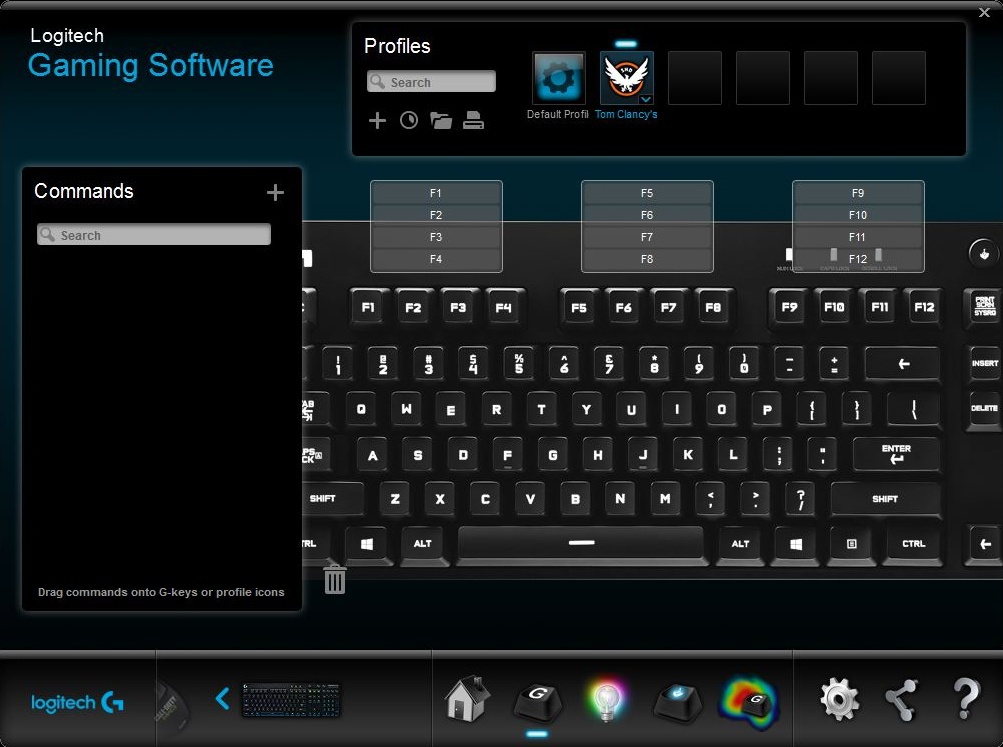Click the Logitech G logo
The height and width of the screenshot is (747, 1003).
click(x=77, y=702)
